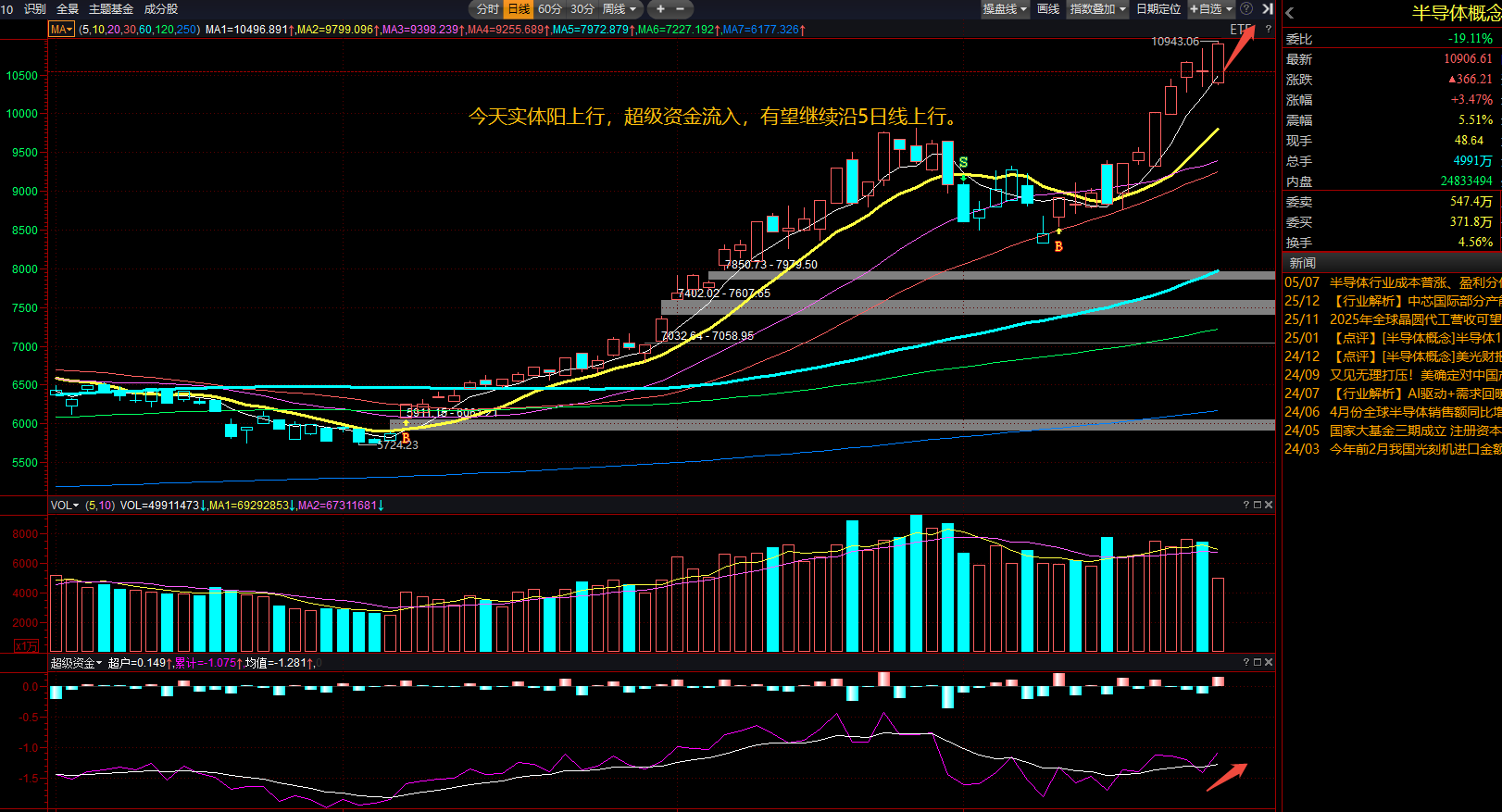Image resolution: width=1502 pixels, height=812 pixels.
Task: Switch to the 30分 period
Action: 582,8
